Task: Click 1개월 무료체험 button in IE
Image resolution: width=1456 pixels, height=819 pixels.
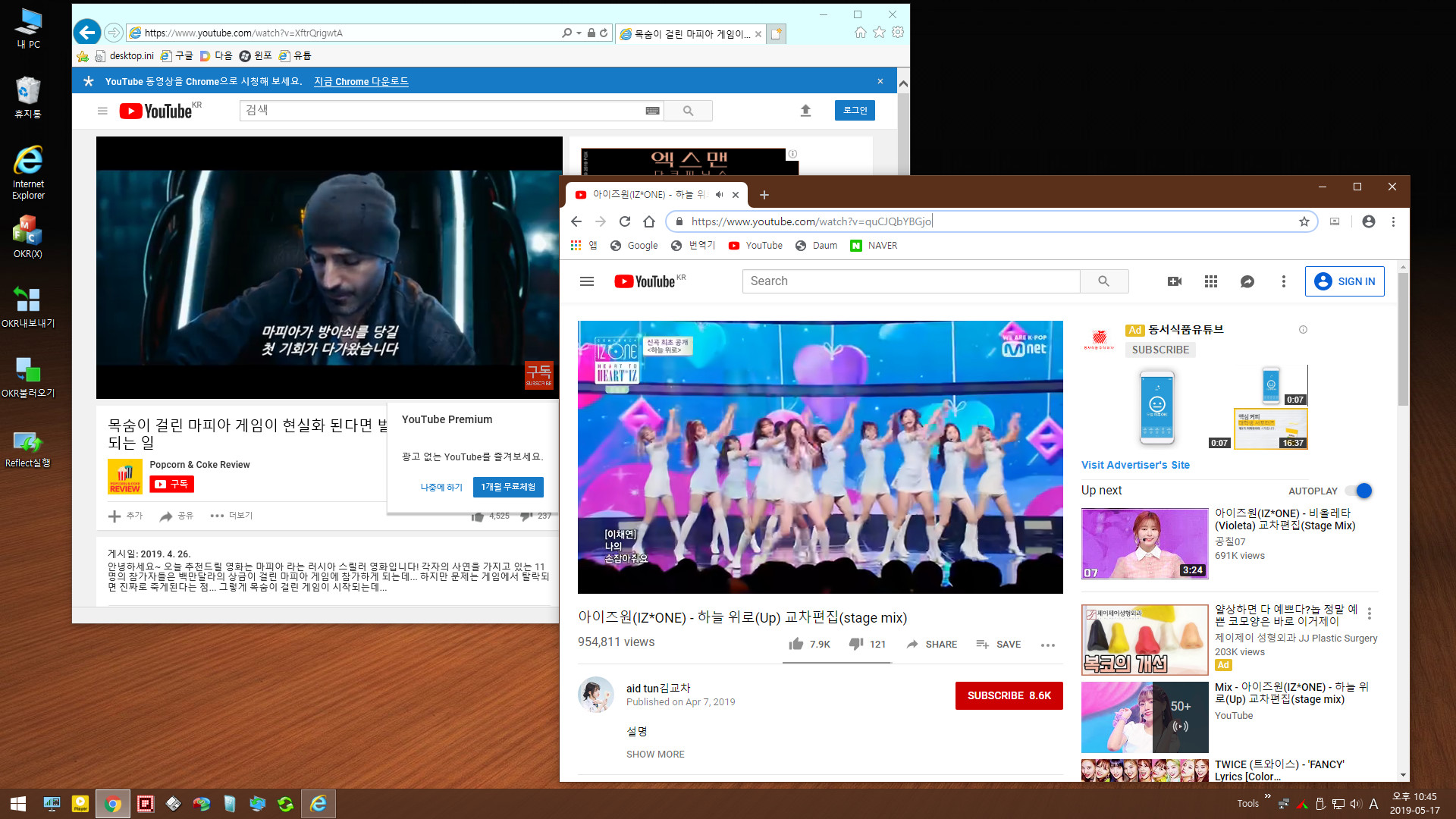Action: [508, 487]
